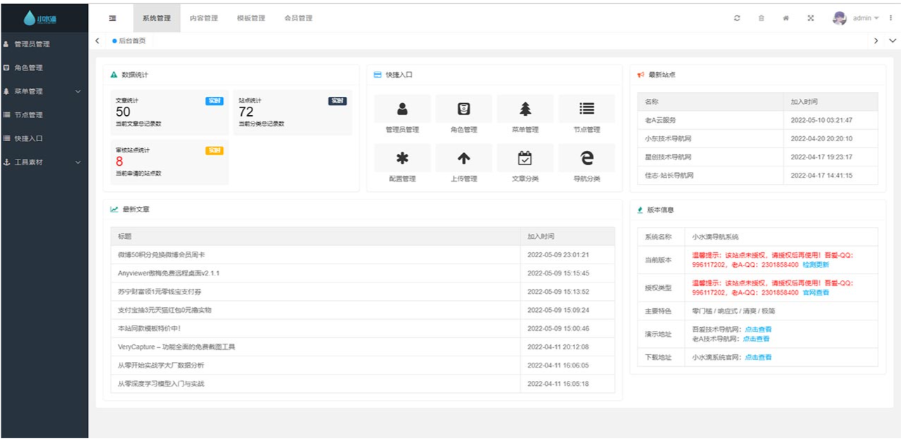Click the 管理员管理 person shortcut icon
The height and width of the screenshot is (442, 906).
tap(402, 109)
